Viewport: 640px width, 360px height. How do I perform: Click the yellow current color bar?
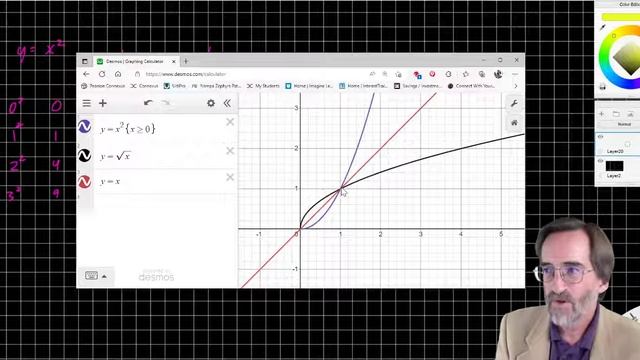click(621, 17)
